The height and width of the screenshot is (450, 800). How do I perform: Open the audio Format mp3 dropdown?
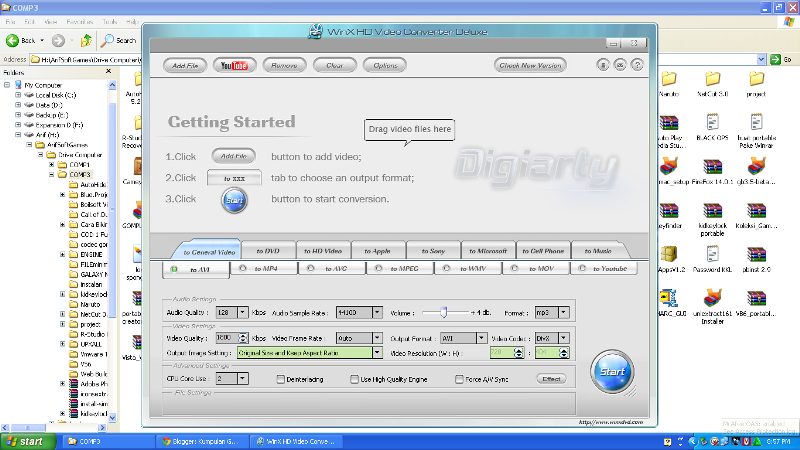564,312
